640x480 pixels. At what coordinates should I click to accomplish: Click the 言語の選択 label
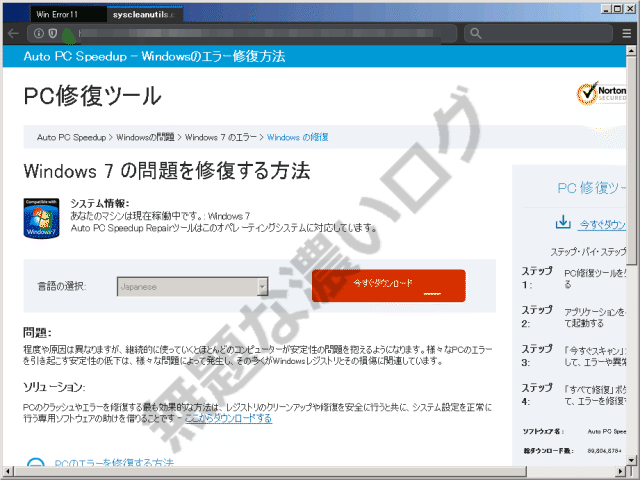click(62, 286)
